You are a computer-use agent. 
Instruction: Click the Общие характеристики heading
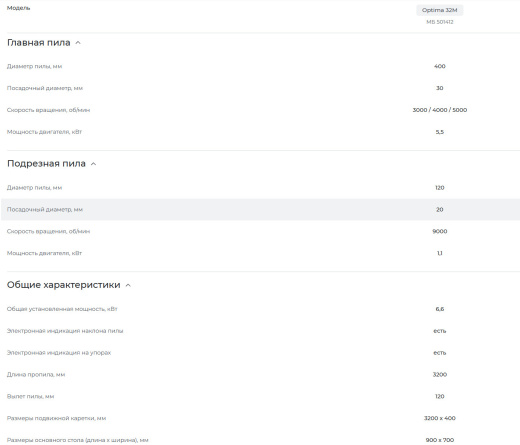click(64, 285)
